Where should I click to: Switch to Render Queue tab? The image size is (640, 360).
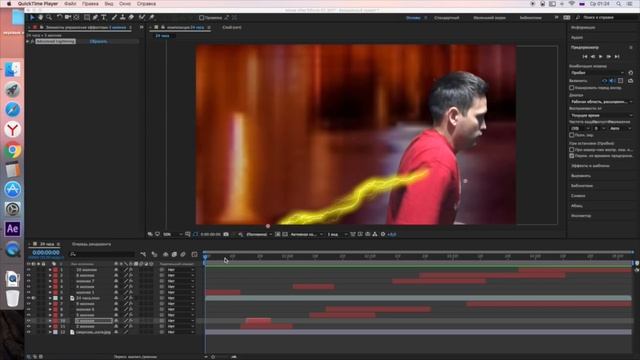pos(91,244)
